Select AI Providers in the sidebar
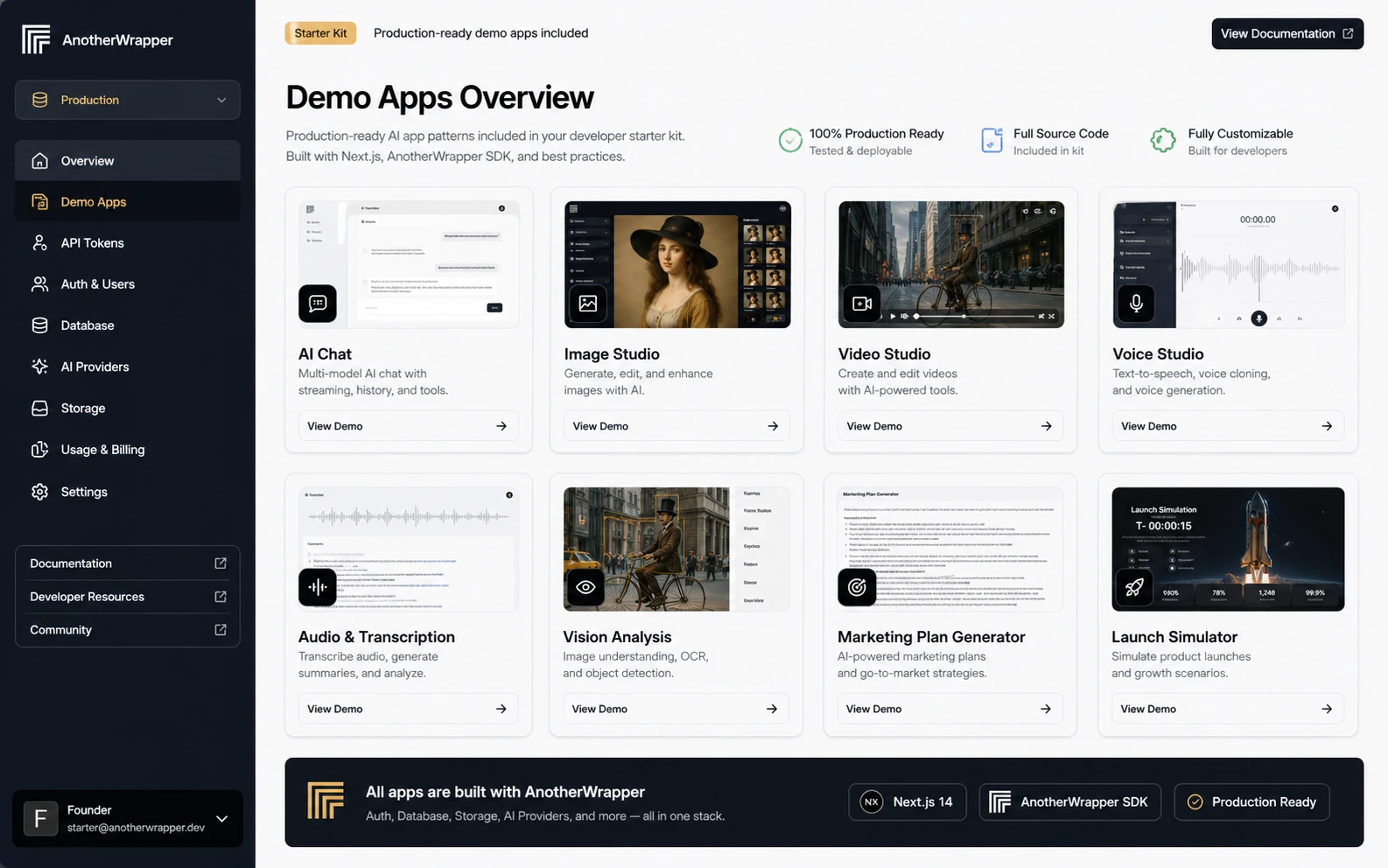1388x868 pixels. click(128, 367)
